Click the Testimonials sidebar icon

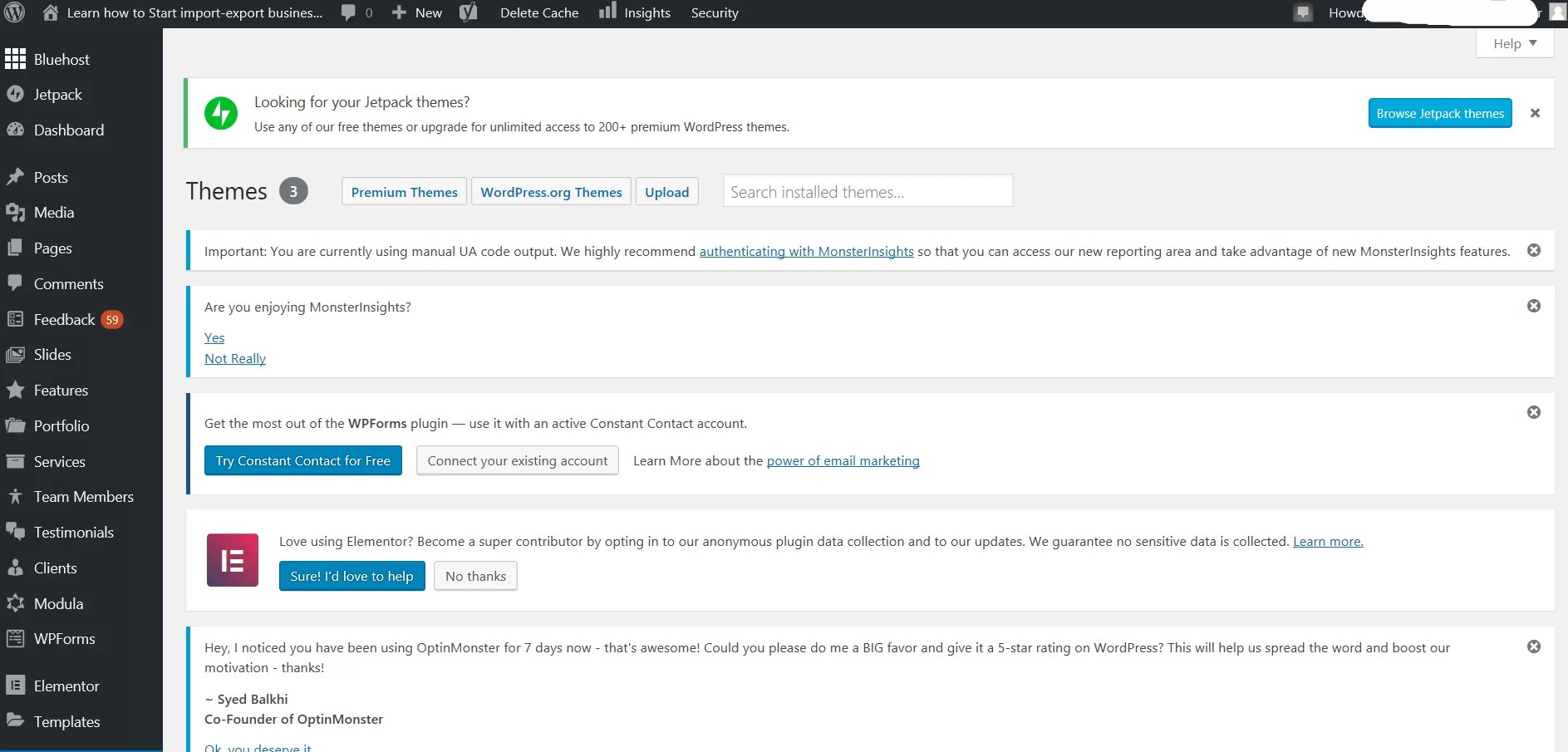coord(15,532)
